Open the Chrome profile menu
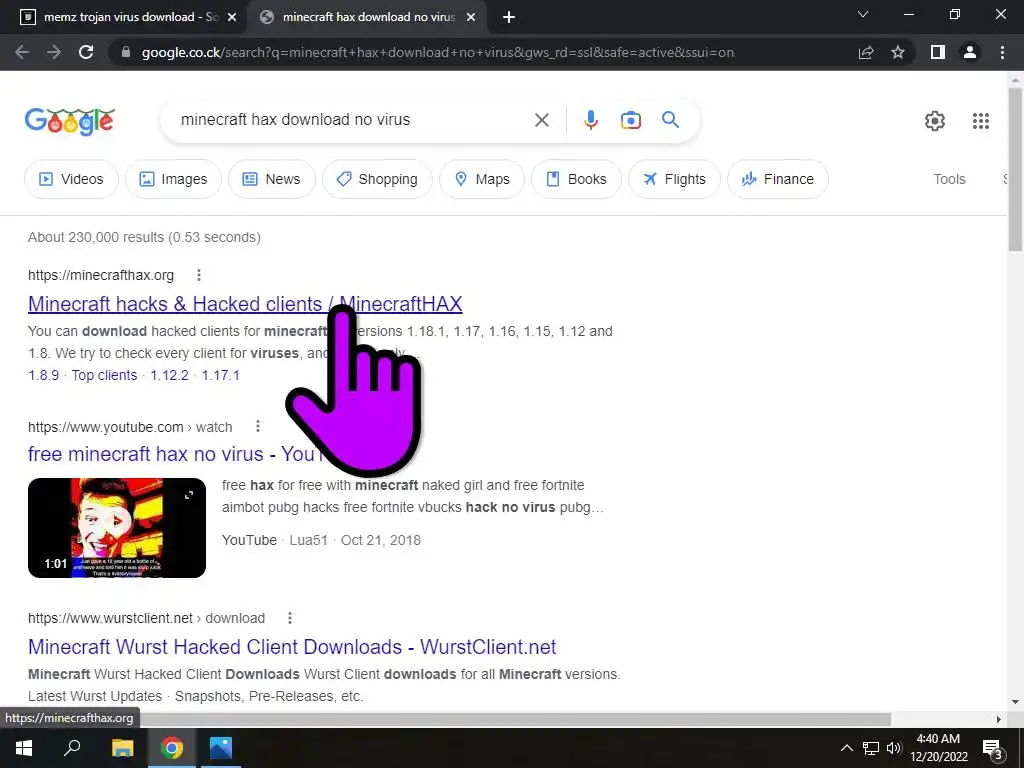Screen dimensions: 1024x768 [970, 52]
